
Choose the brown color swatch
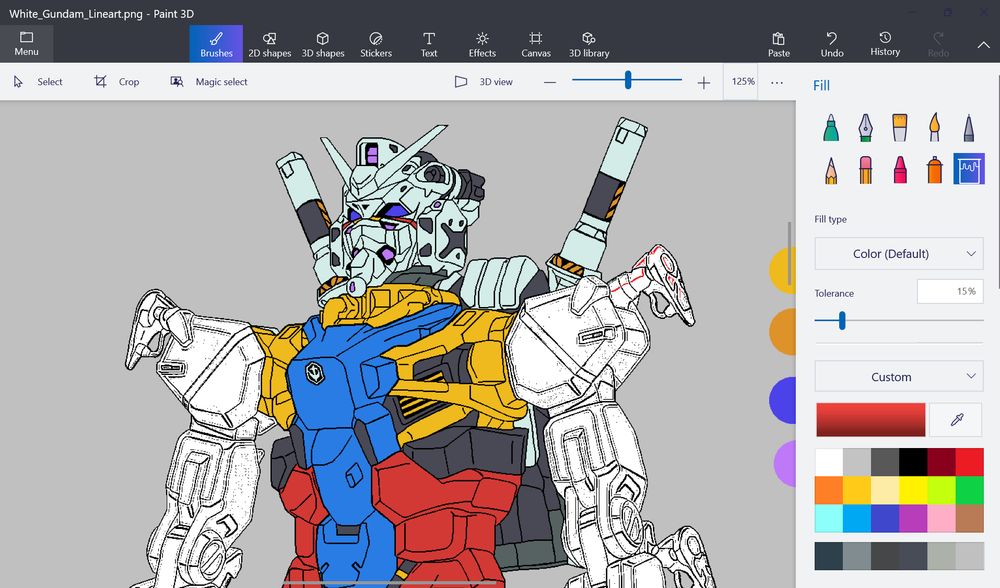[x=969, y=518]
